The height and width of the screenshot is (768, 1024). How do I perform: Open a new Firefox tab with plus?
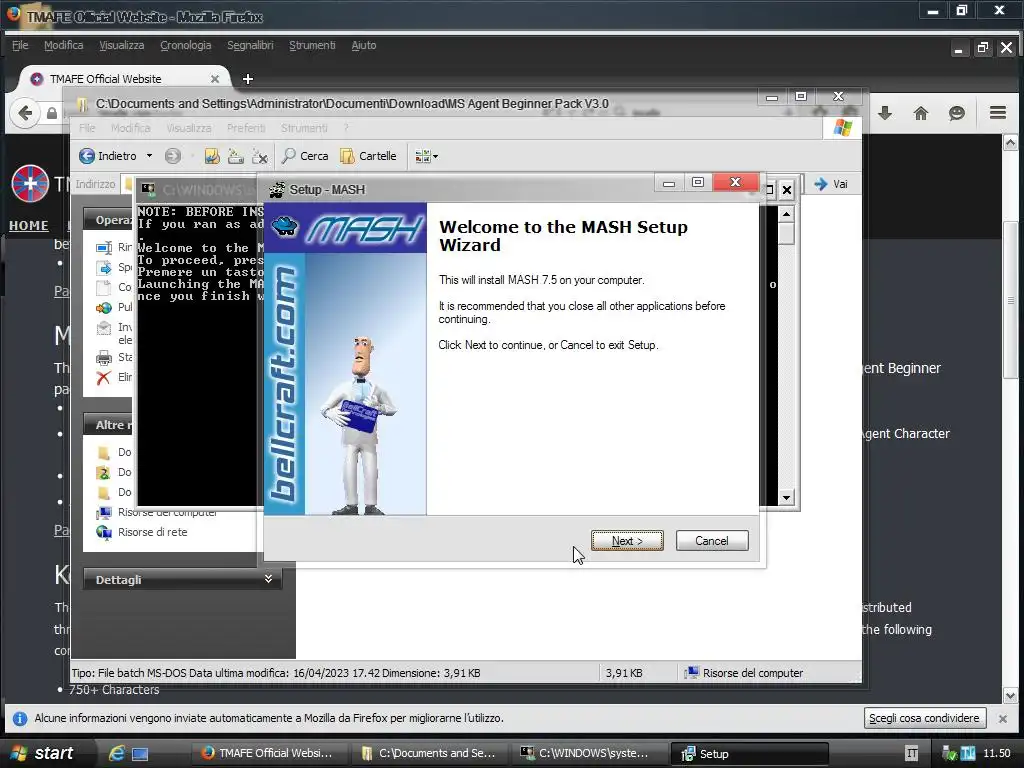click(248, 79)
